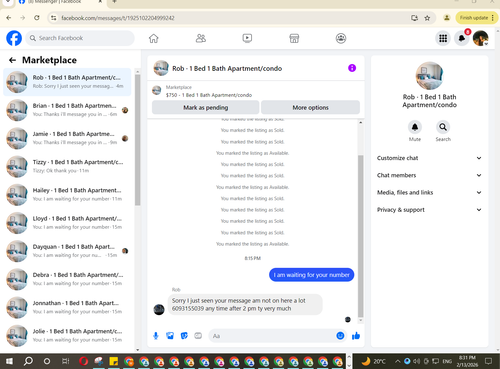Open the emoji picker in message box

tap(340, 336)
